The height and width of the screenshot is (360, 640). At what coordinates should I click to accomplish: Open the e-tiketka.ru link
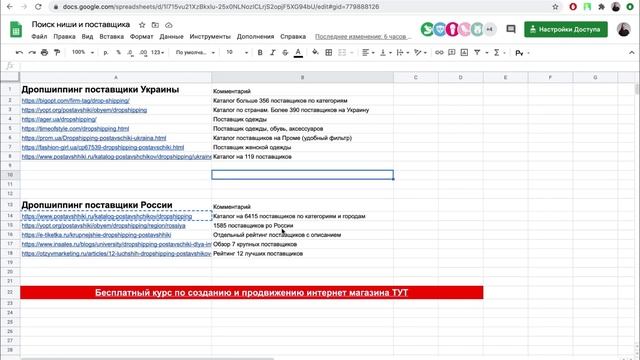(x=96, y=235)
